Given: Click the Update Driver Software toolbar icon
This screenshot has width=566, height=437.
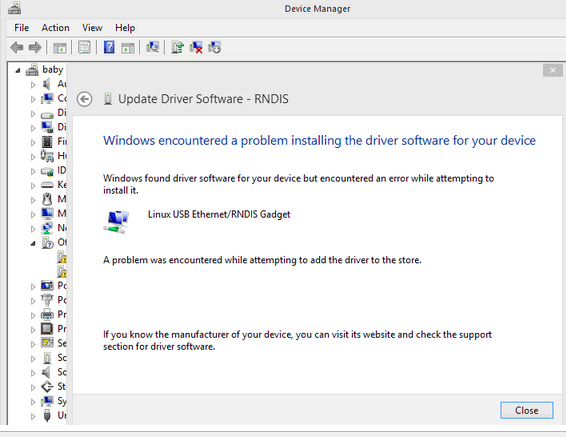Looking at the screenshot, I should pos(177,47).
